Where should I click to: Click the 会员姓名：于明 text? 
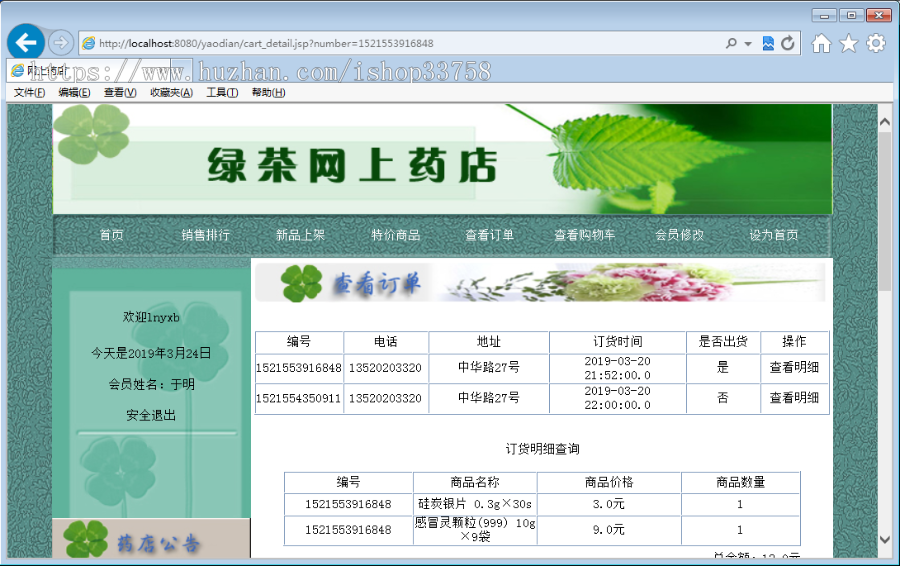(152, 384)
